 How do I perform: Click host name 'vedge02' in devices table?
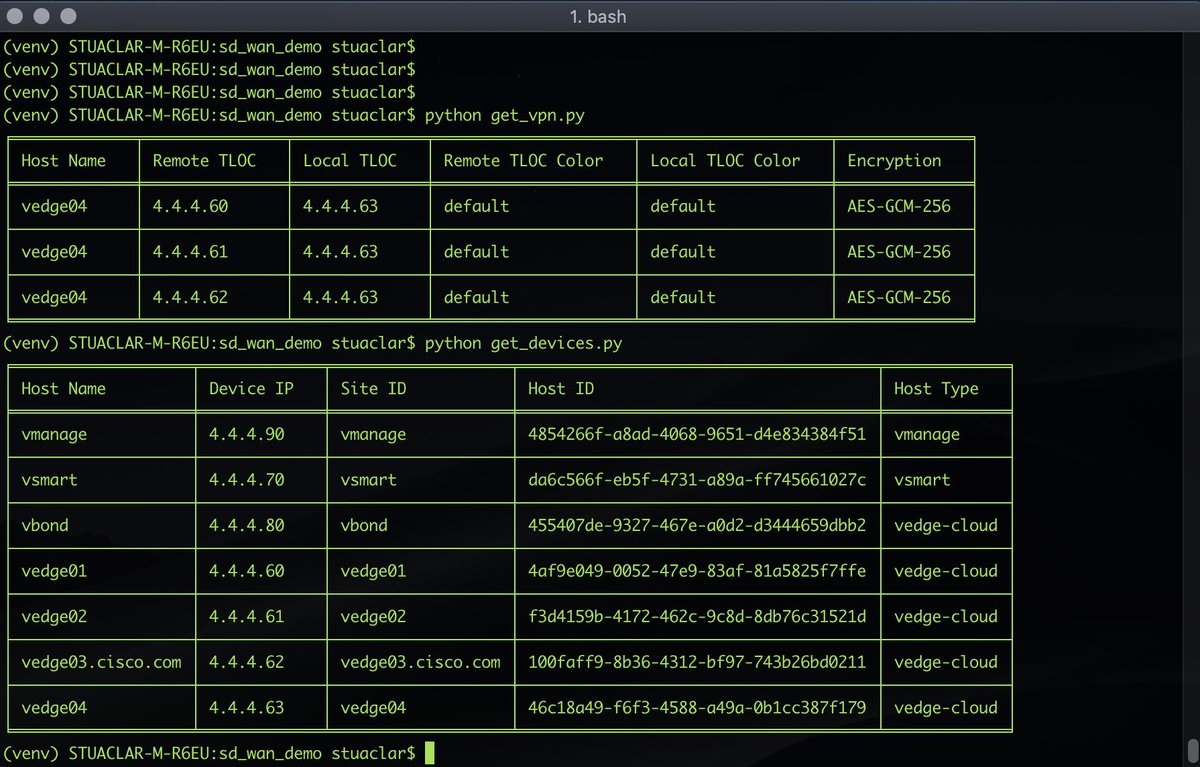[x=54, y=616]
